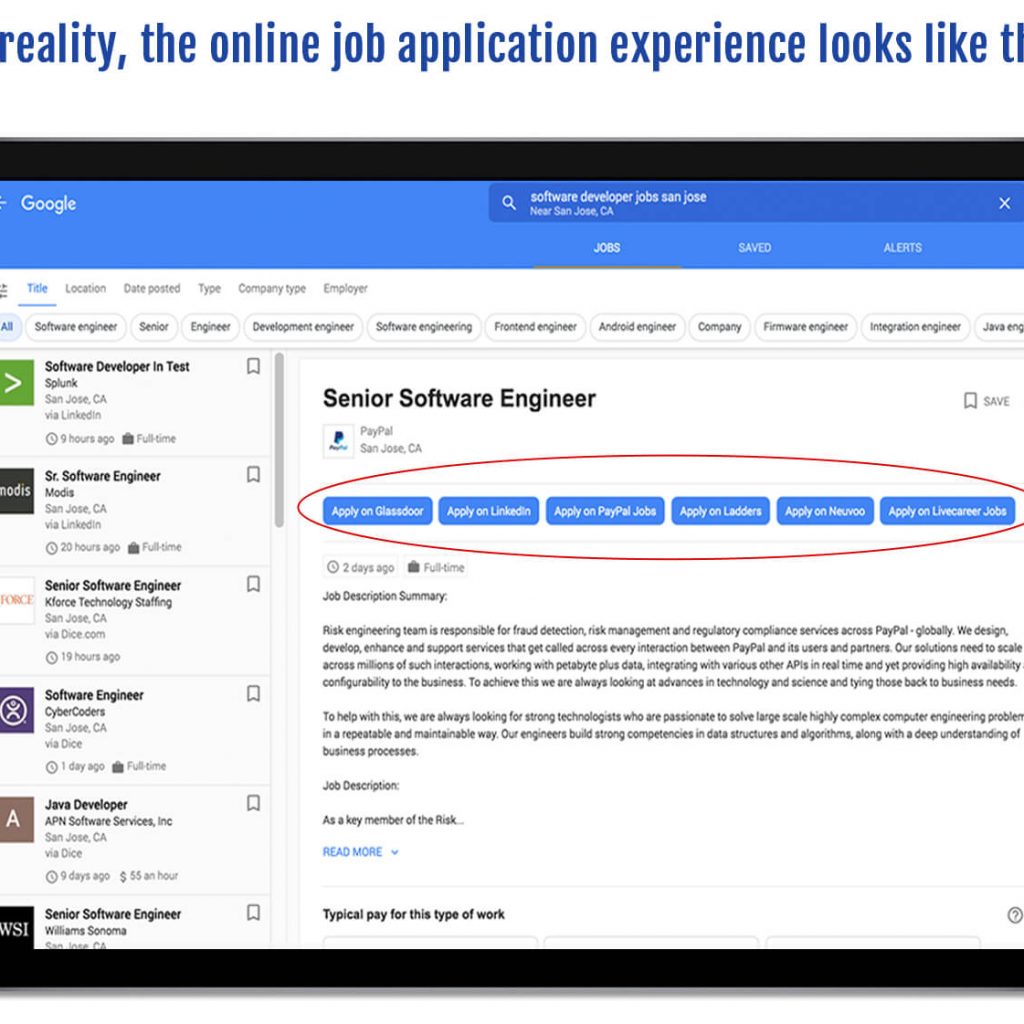Bookmark the Java Developer job
The image size is (1024, 1024).
(253, 803)
